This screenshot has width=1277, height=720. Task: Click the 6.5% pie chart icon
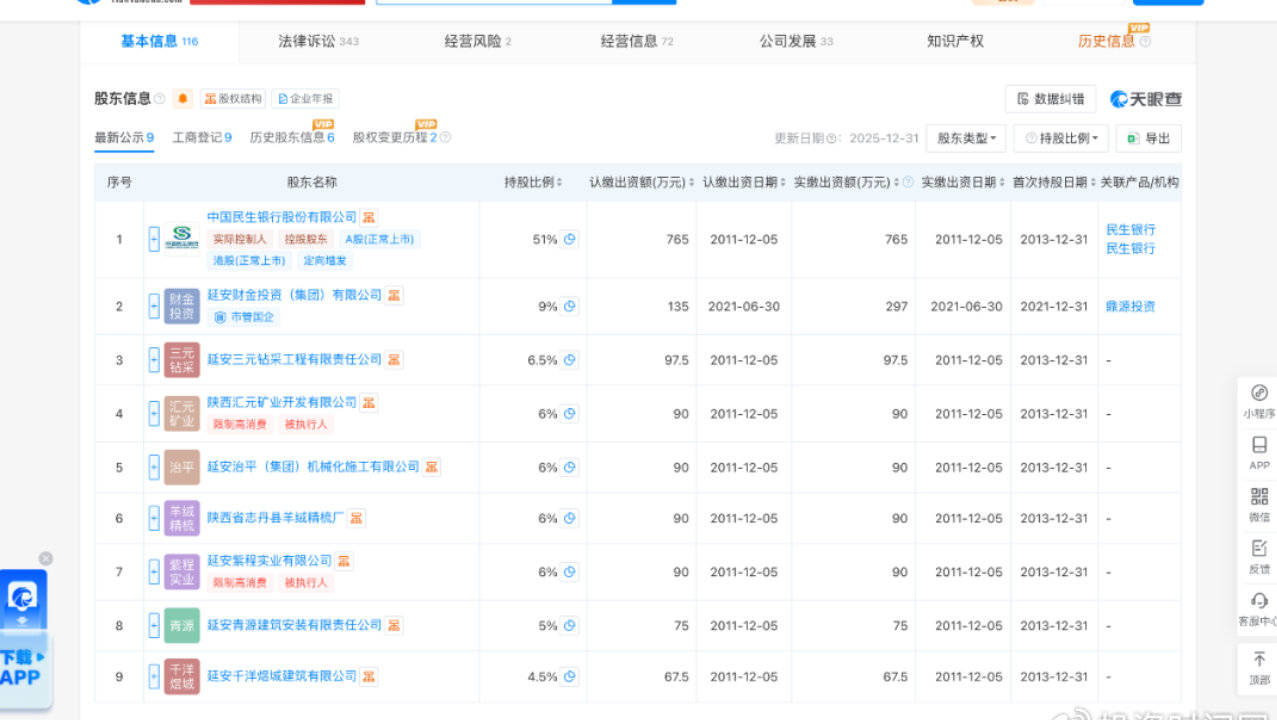[x=570, y=360]
